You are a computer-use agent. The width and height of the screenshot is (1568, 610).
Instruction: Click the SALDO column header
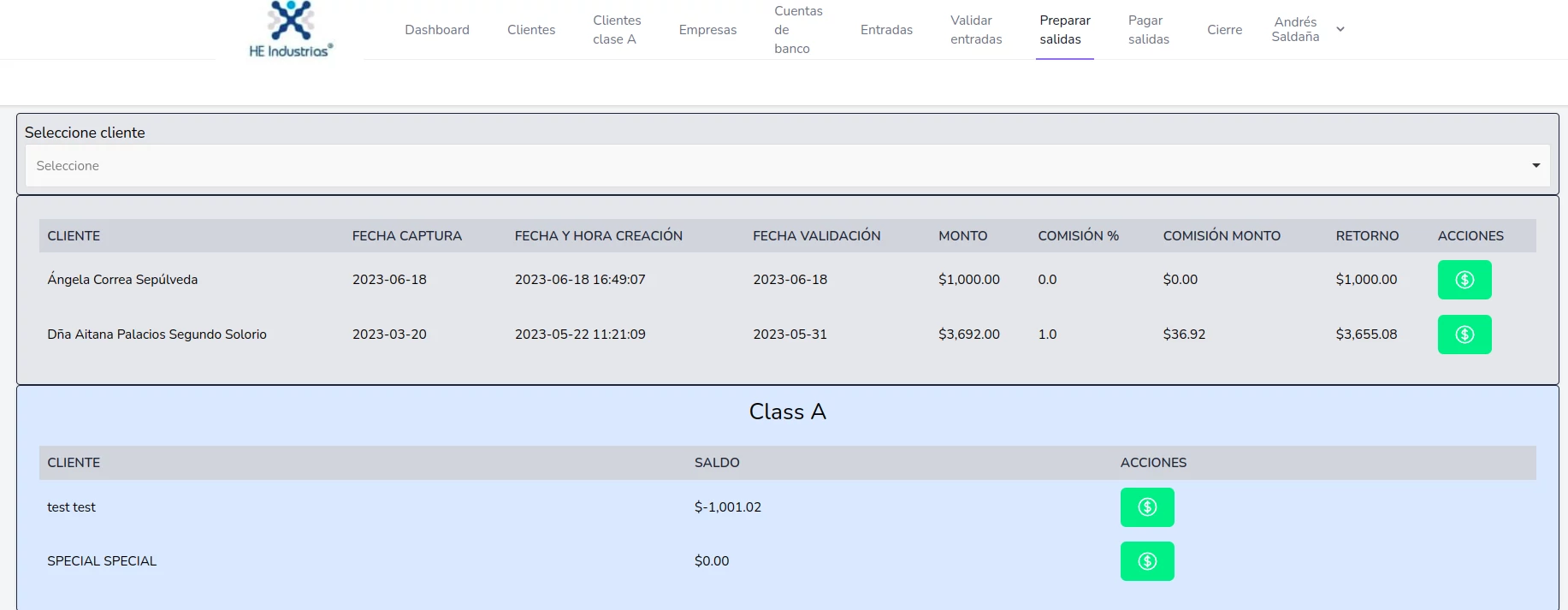717,463
